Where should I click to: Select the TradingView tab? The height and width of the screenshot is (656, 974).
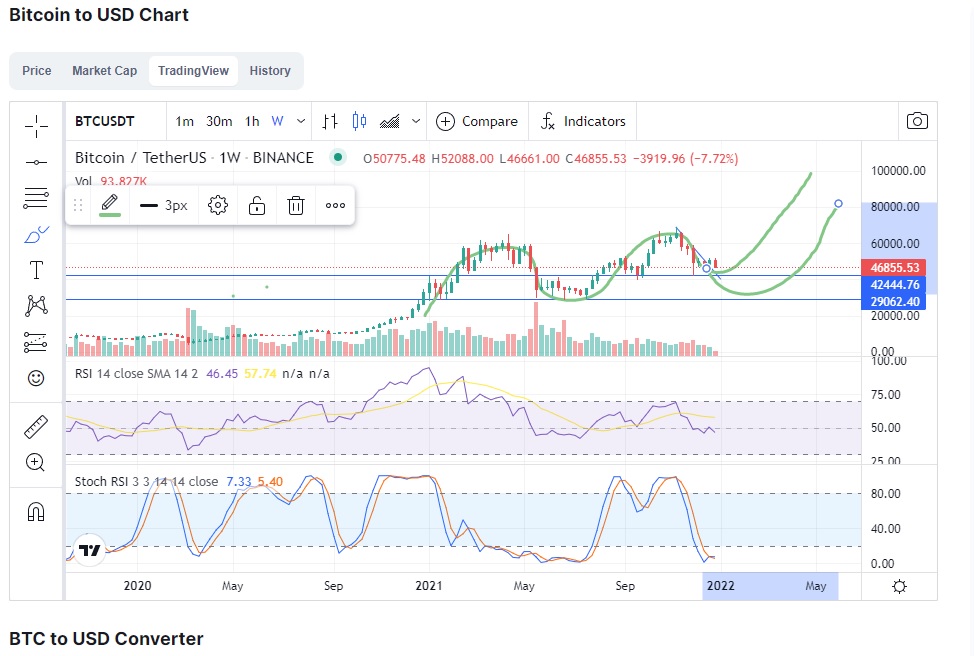(x=193, y=71)
